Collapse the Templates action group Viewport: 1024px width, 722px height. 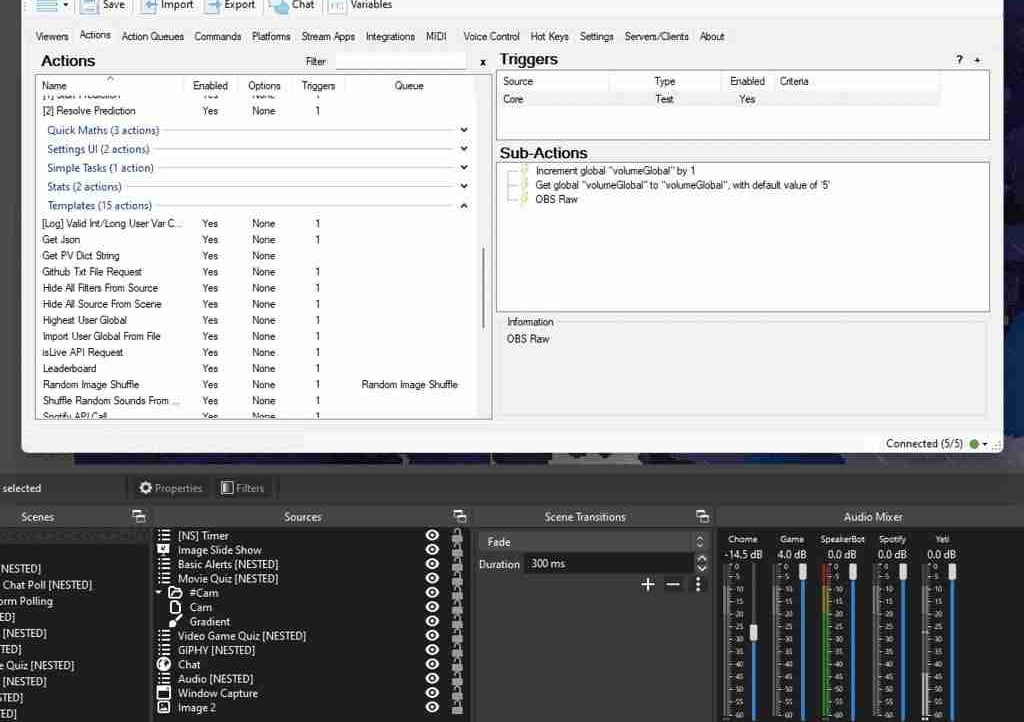coord(464,205)
